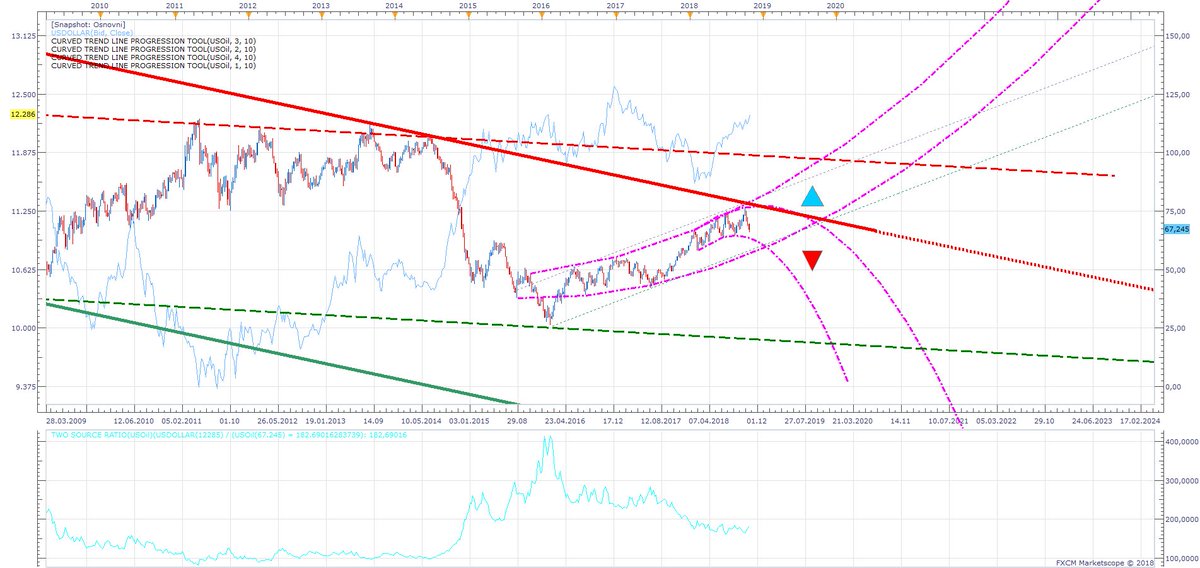Select the red down-arrow chart marker
Image resolution: width=1200 pixels, height=568 pixels.
point(813,260)
